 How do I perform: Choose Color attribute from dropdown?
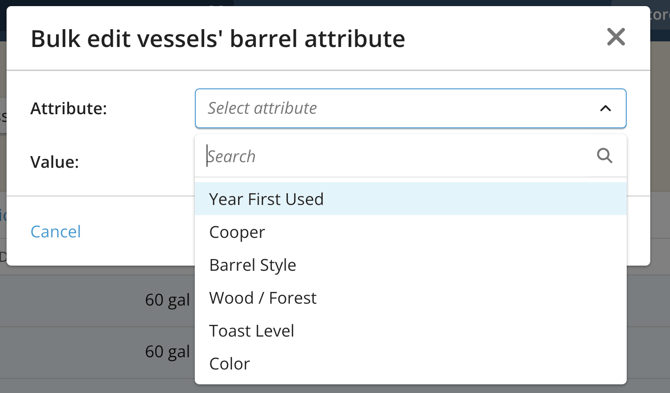coord(411,364)
